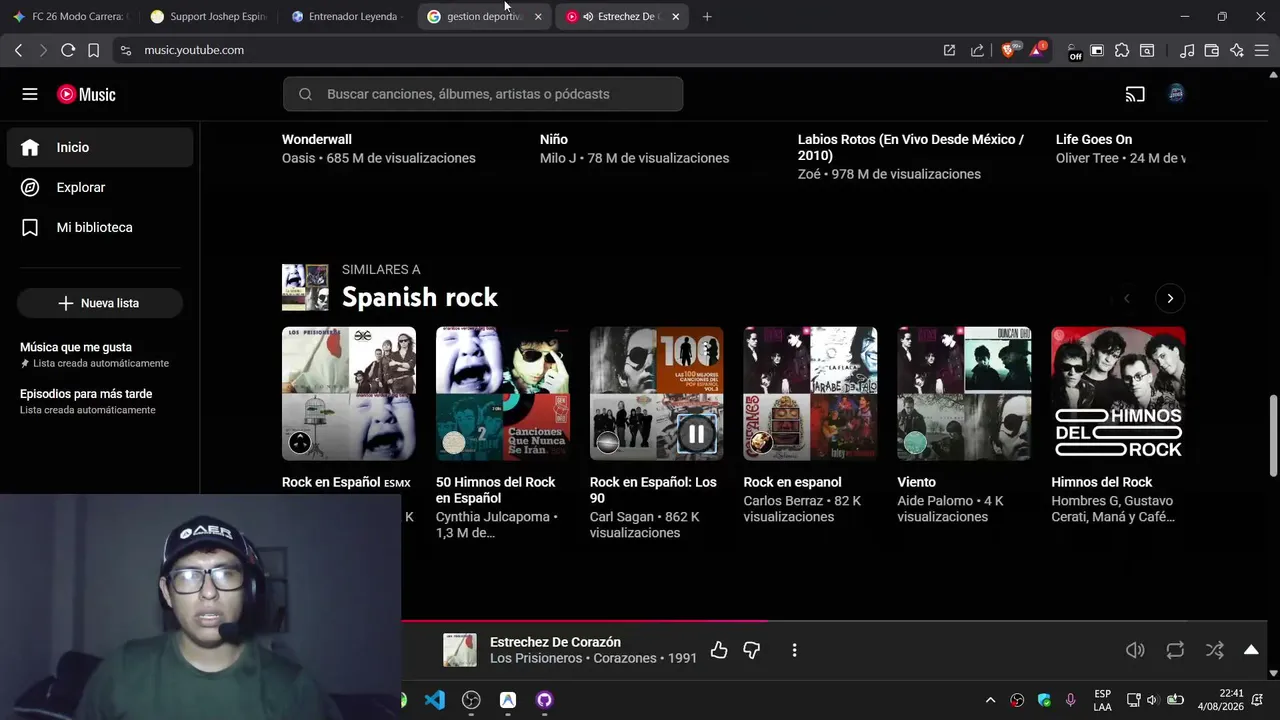Bookmark this page with the bookmark icon

93,50
